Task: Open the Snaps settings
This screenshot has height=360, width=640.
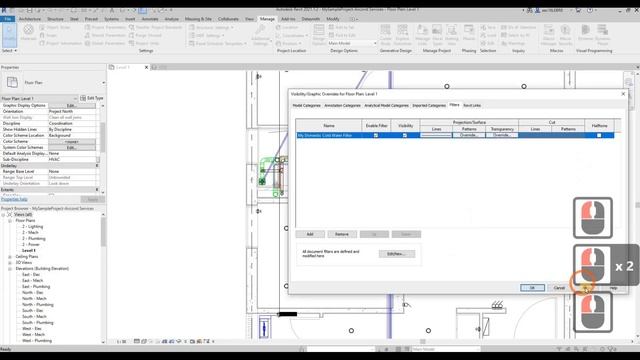Action: pos(48,36)
